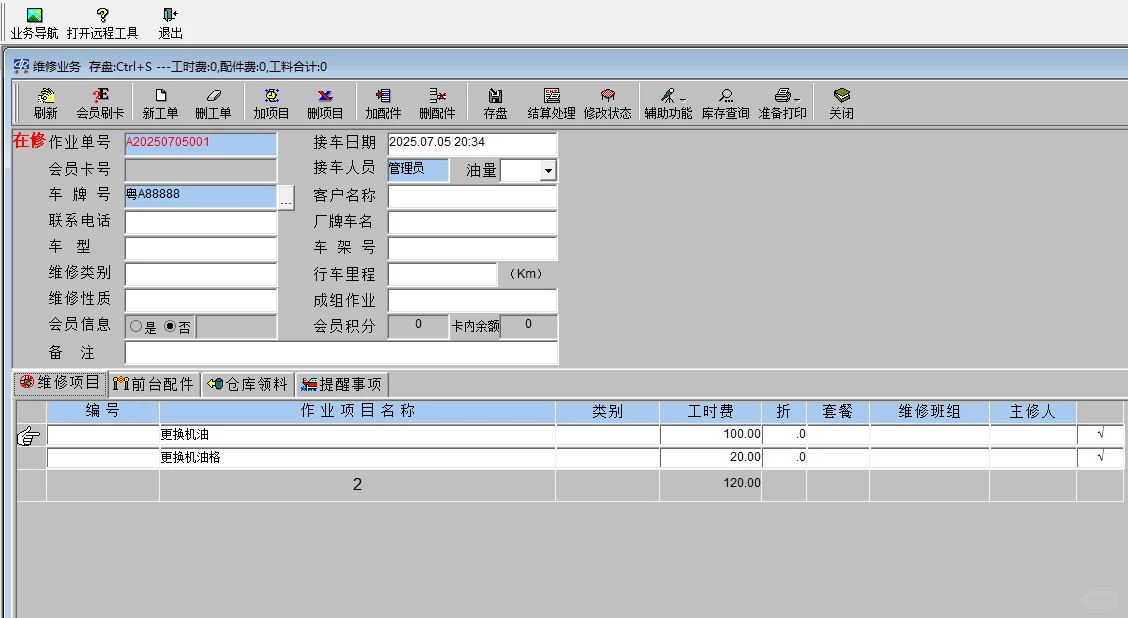Switch to the 维修项目 tab
Image resolution: width=1128 pixels, height=618 pixels.
[x=60, y=383]
